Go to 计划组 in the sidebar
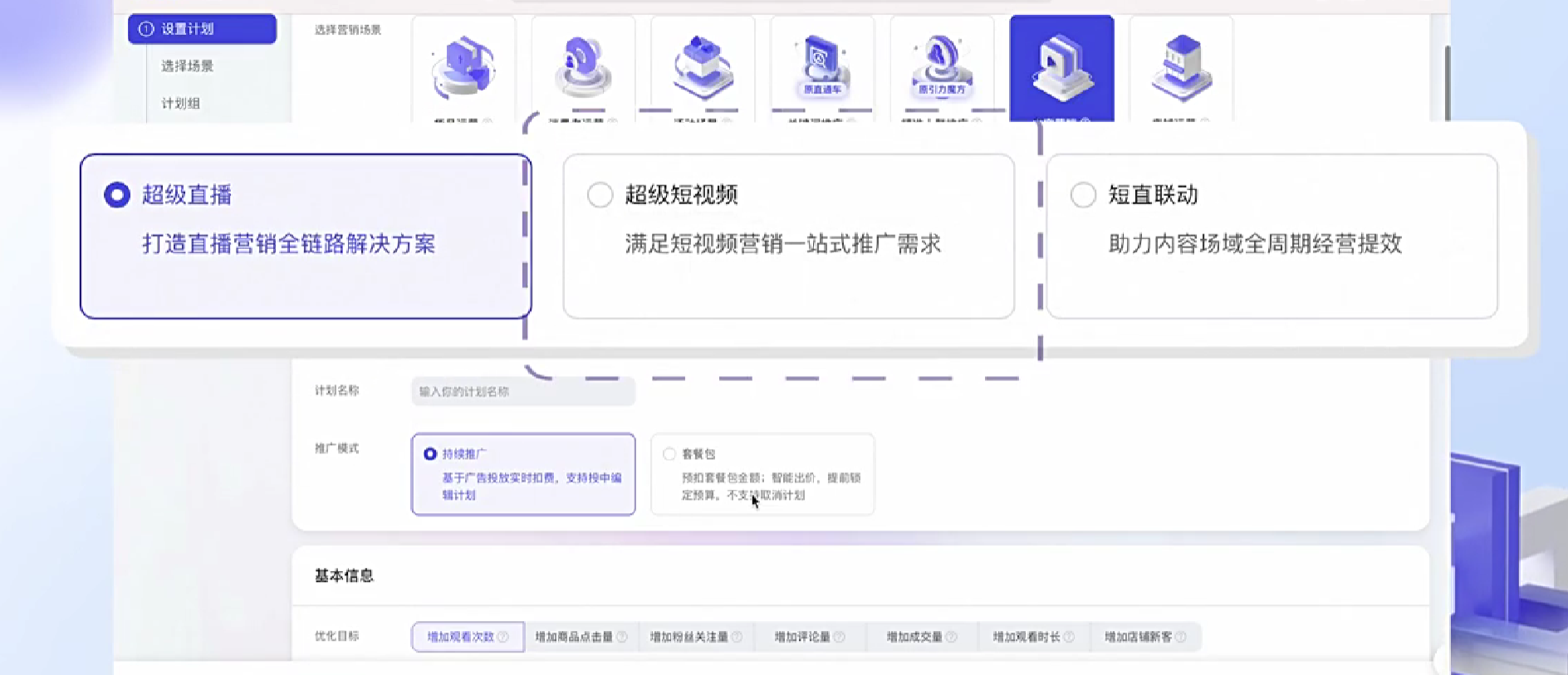The image size is (1568, 675). (180, 103)
